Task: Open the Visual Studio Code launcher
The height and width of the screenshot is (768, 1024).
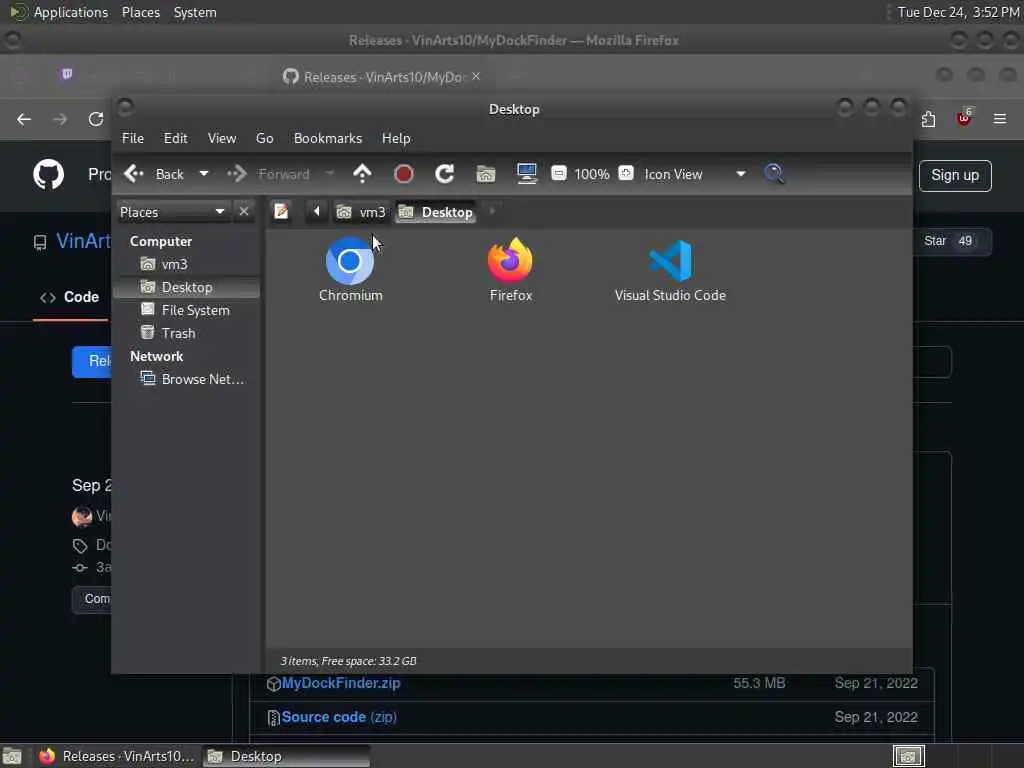Action: 670,270
